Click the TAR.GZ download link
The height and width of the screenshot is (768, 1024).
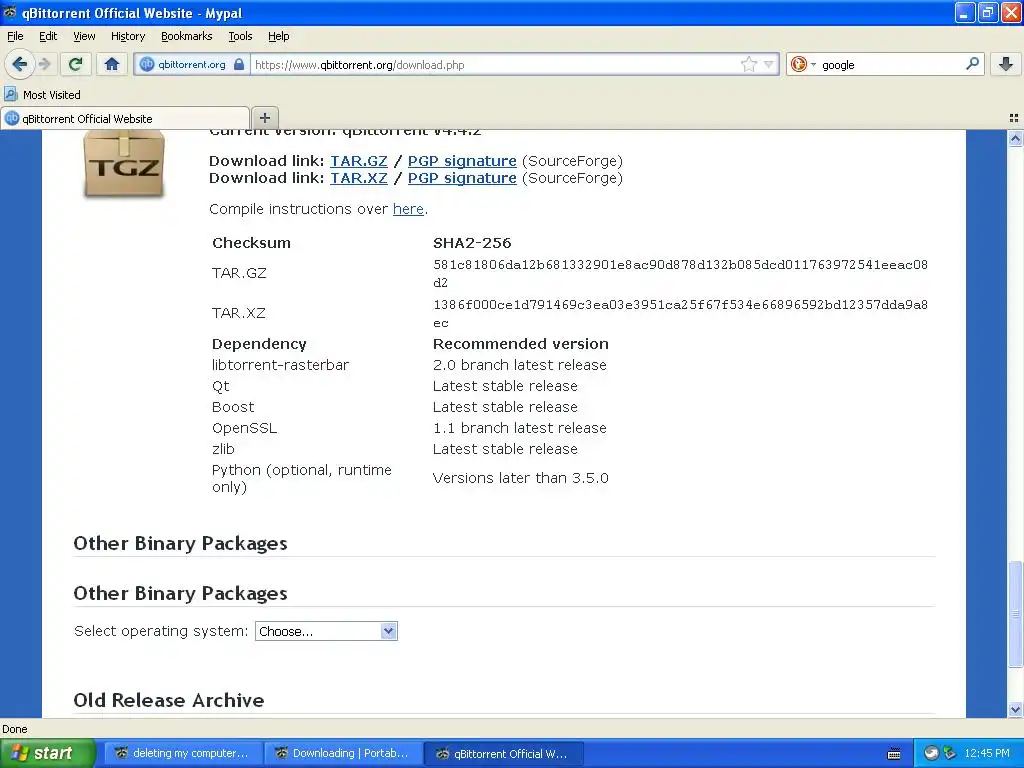click(x=359, y=161)
